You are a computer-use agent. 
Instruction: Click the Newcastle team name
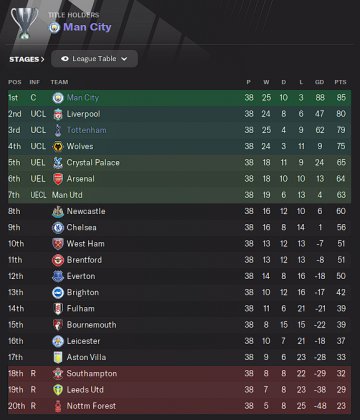pos(86,211)
